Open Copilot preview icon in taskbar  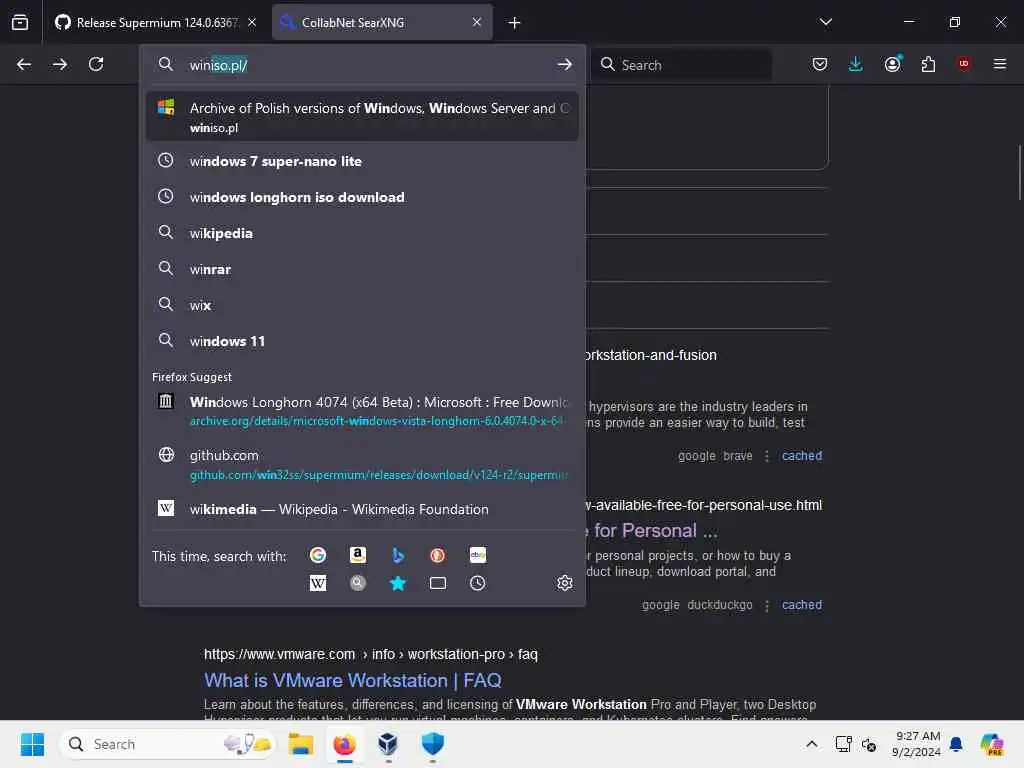coord(992,744)
